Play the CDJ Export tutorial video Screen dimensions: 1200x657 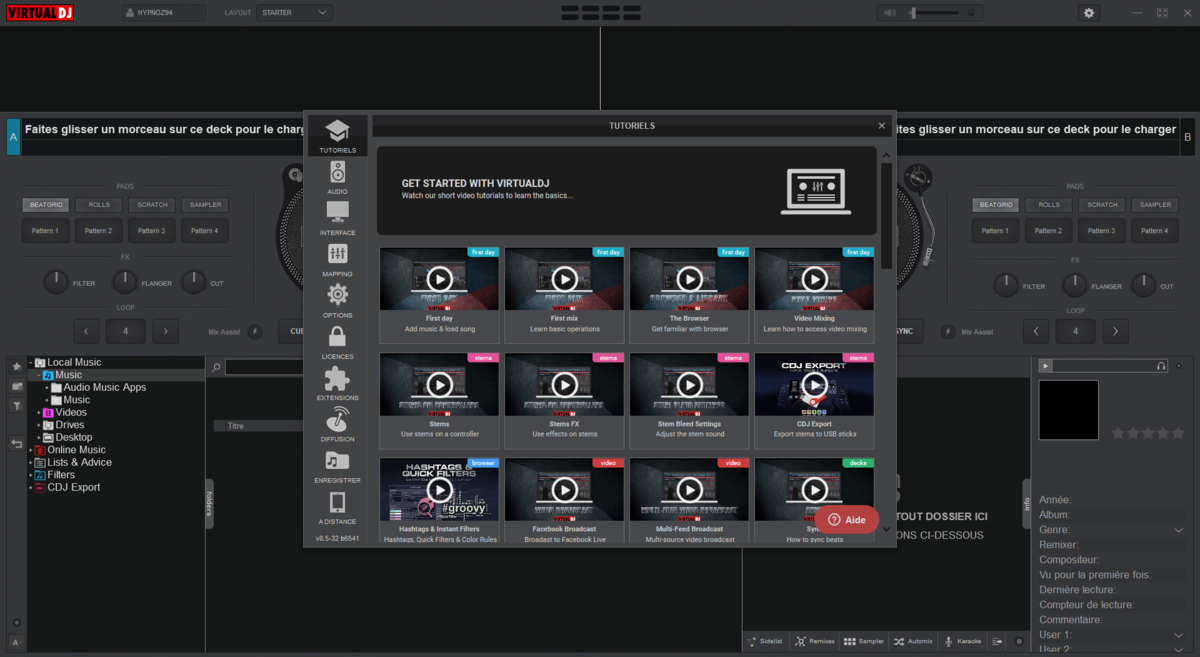point(814,384)
